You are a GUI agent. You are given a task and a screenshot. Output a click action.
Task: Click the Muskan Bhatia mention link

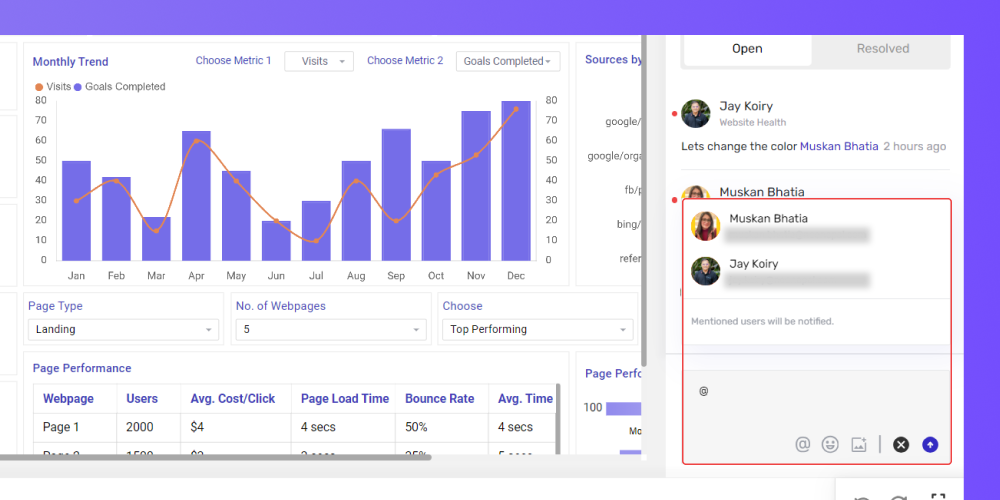pyautogui.click(x=839, y=147)
